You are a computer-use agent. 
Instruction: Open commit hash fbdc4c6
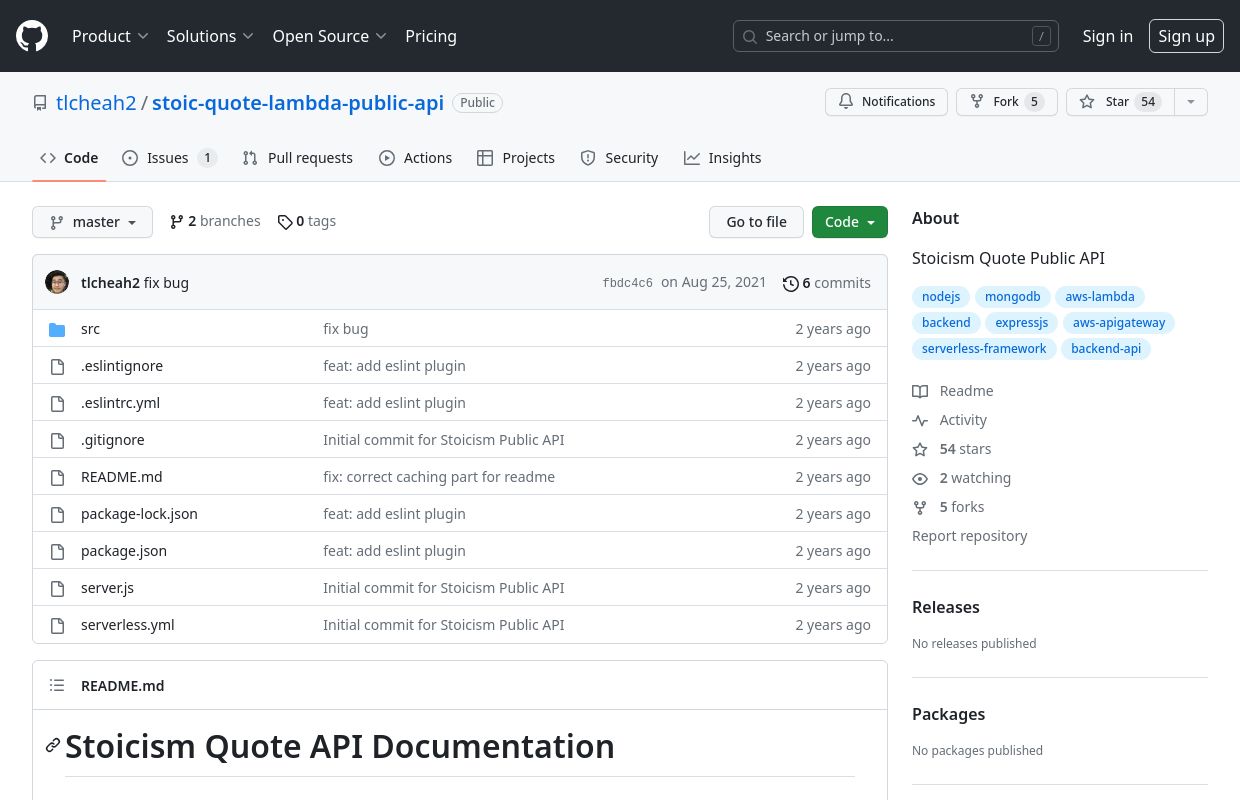(627, 283)
